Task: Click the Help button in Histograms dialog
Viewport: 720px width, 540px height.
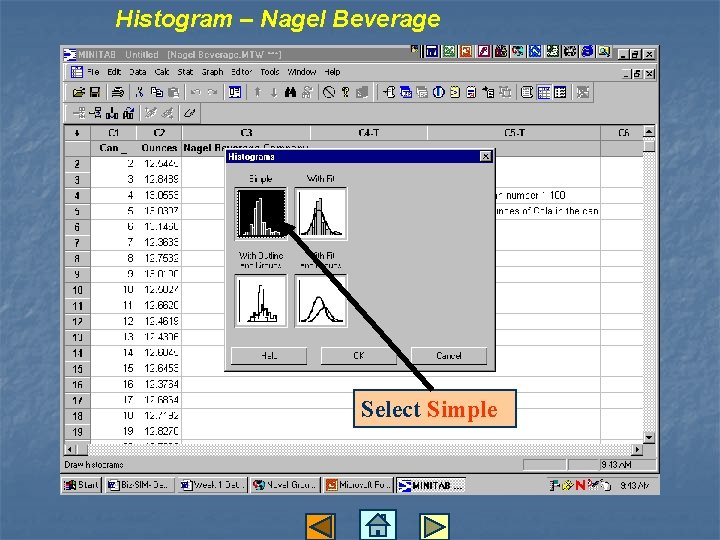Action: click(269, 356)
